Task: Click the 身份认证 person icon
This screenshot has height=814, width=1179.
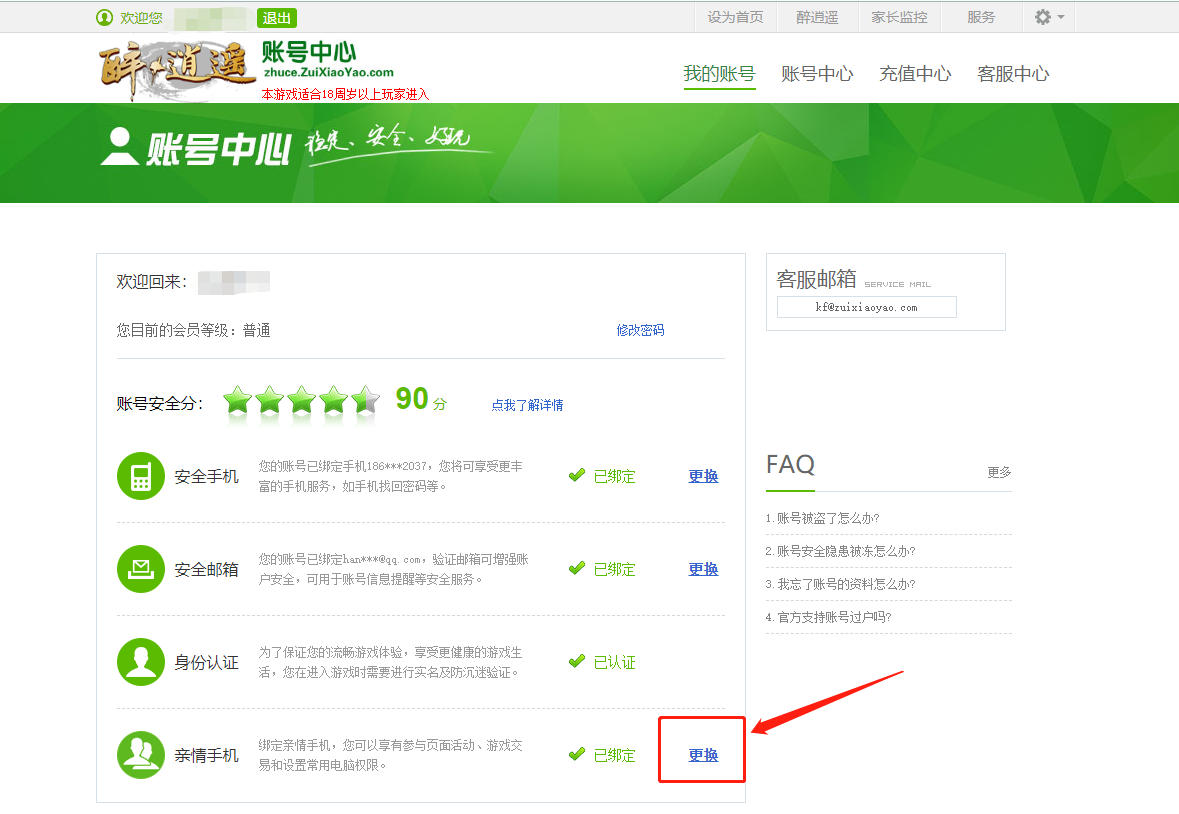Action: point(141,662)
